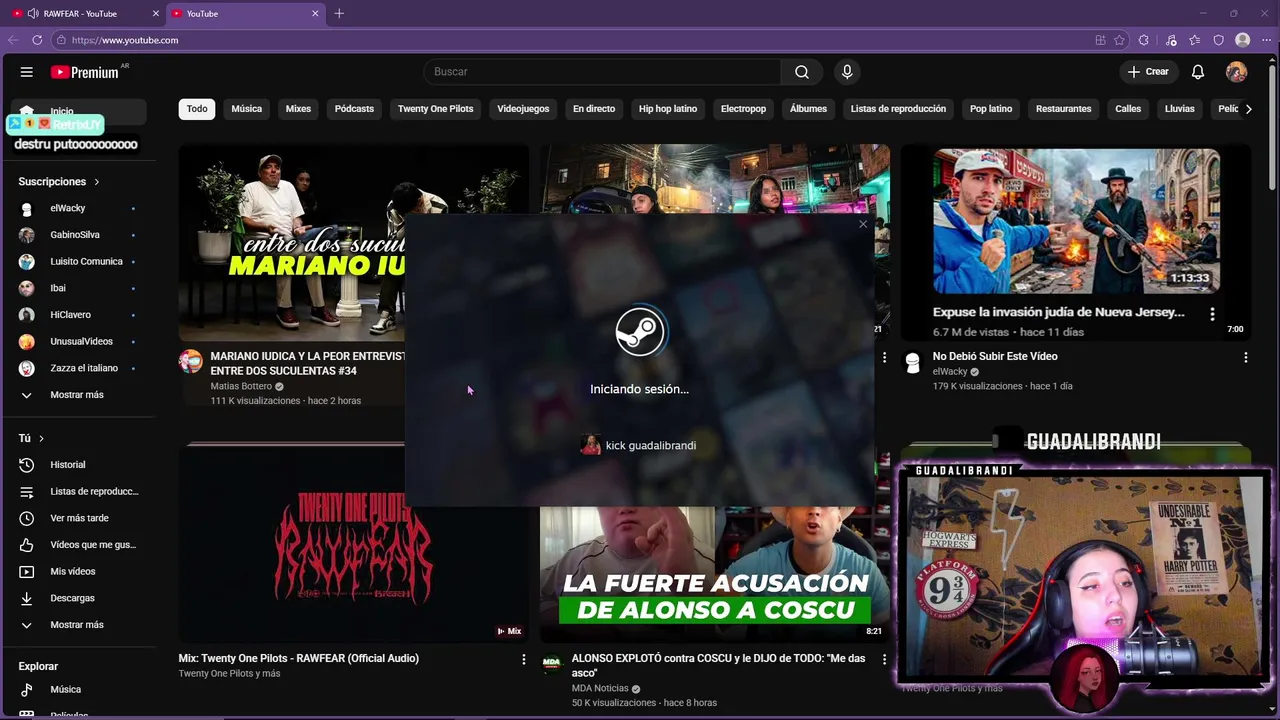Image resolution: width=1280 pixels, height=720 pixels.
Task: Select the Twenty One Pilots chip
Action: click(x=435, y=109)
